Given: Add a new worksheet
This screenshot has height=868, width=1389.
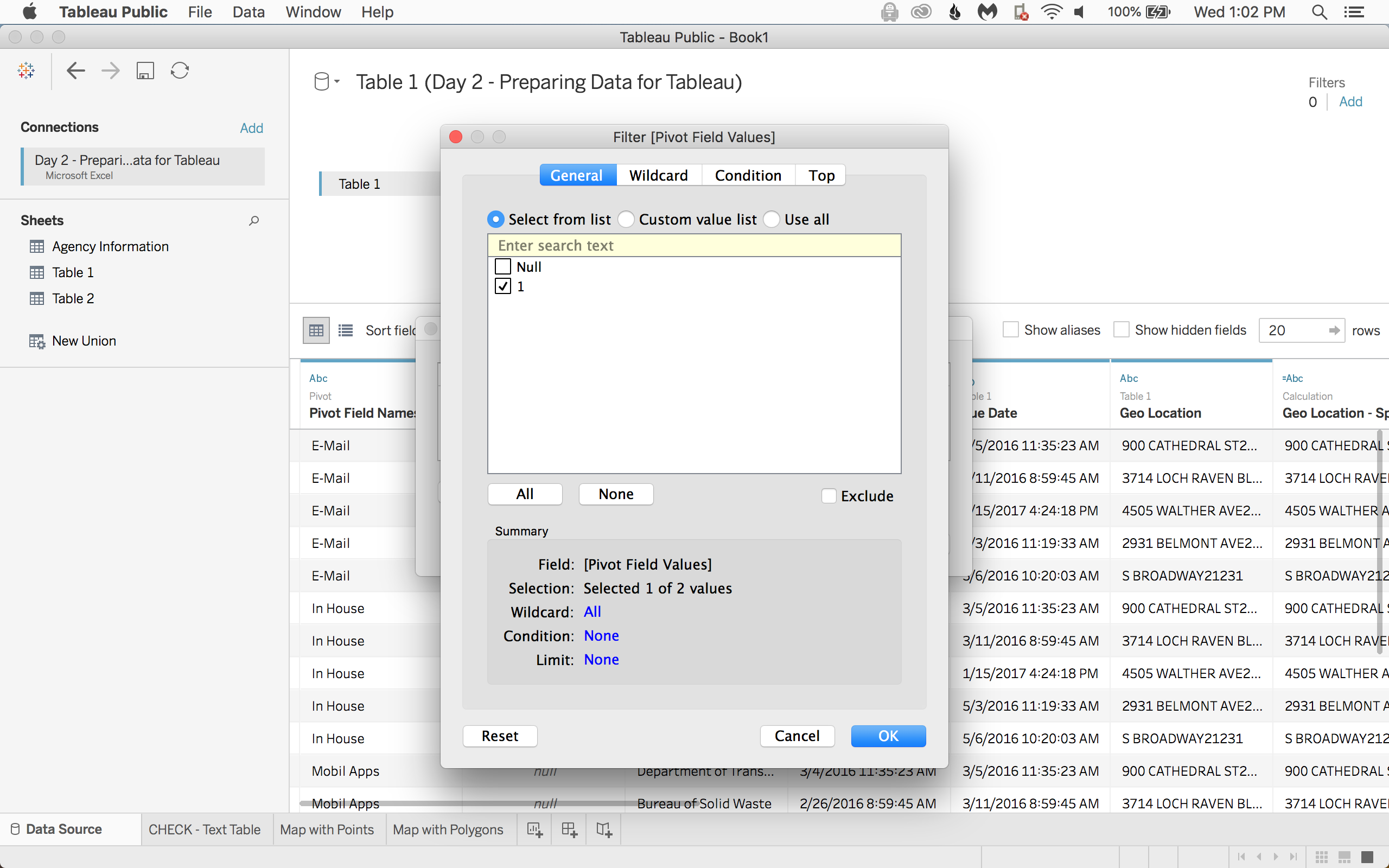Looking at the screenshot, I should tap(534, 829).
